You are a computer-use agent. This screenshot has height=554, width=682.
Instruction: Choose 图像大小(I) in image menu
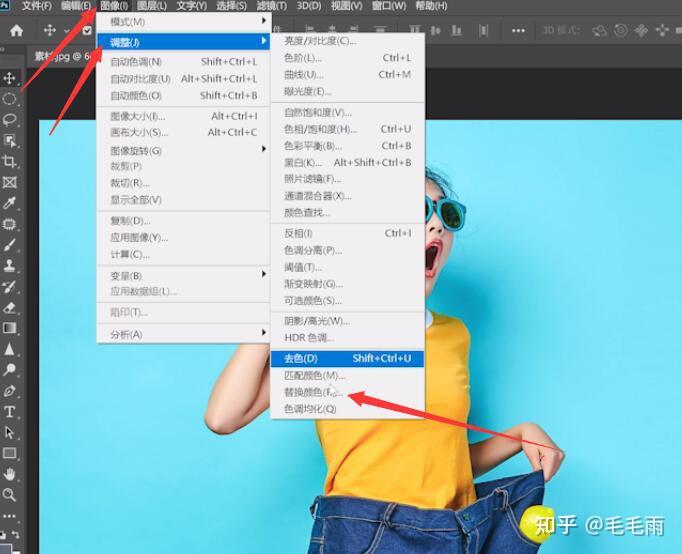coord(184,116)
